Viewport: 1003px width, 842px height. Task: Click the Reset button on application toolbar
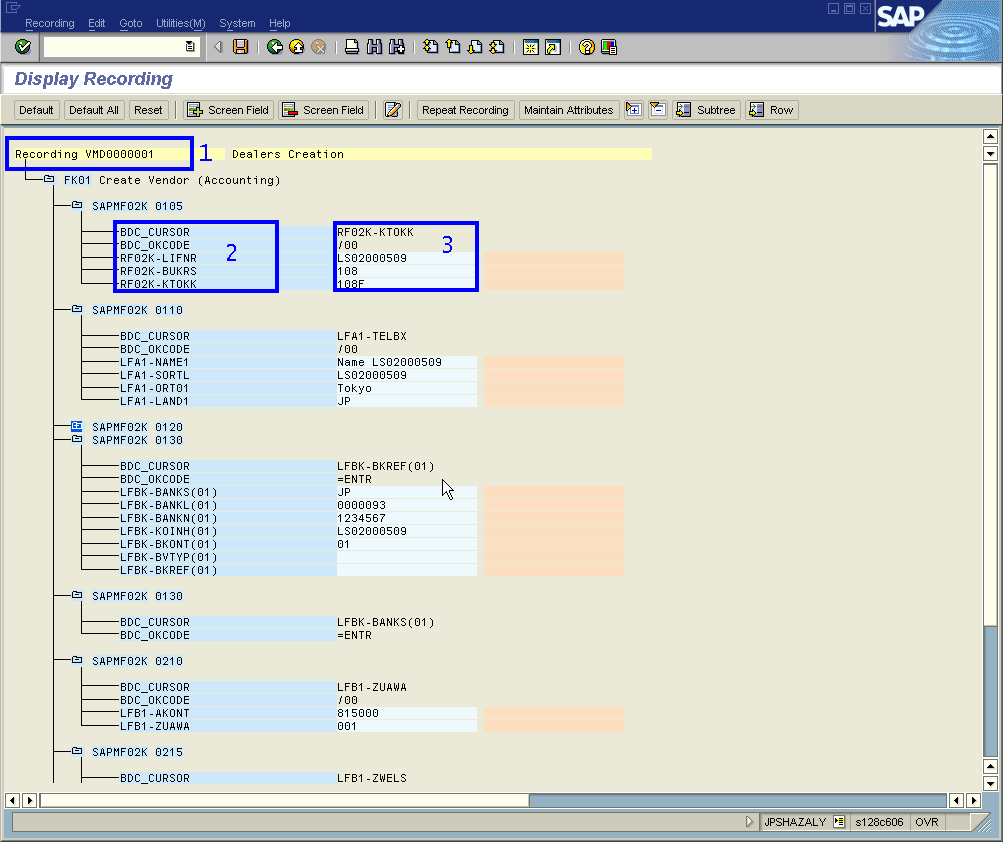pos(148,110)
